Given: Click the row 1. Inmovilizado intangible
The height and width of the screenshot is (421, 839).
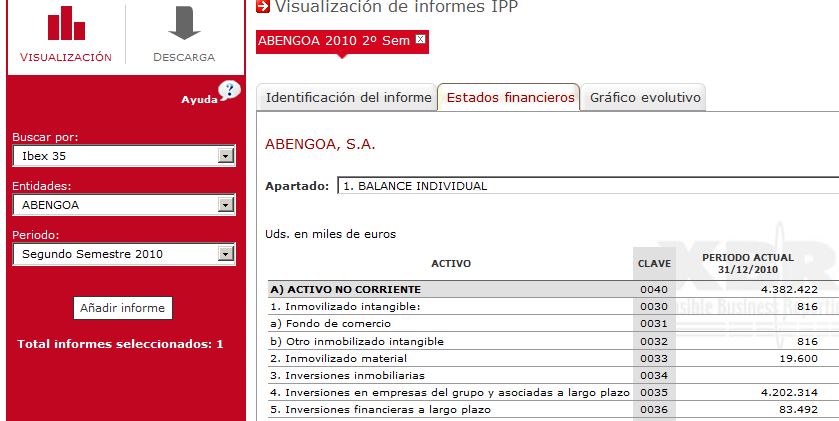Looking at the screenshot, I should click(x=553, y=307).
